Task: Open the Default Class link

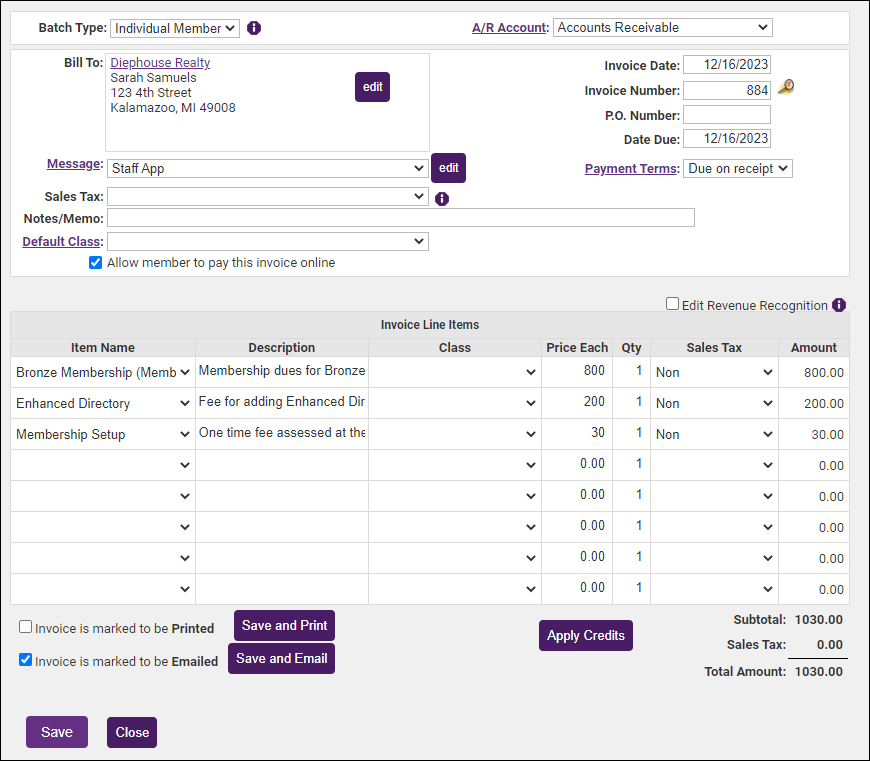Action: tap(62, 242)
